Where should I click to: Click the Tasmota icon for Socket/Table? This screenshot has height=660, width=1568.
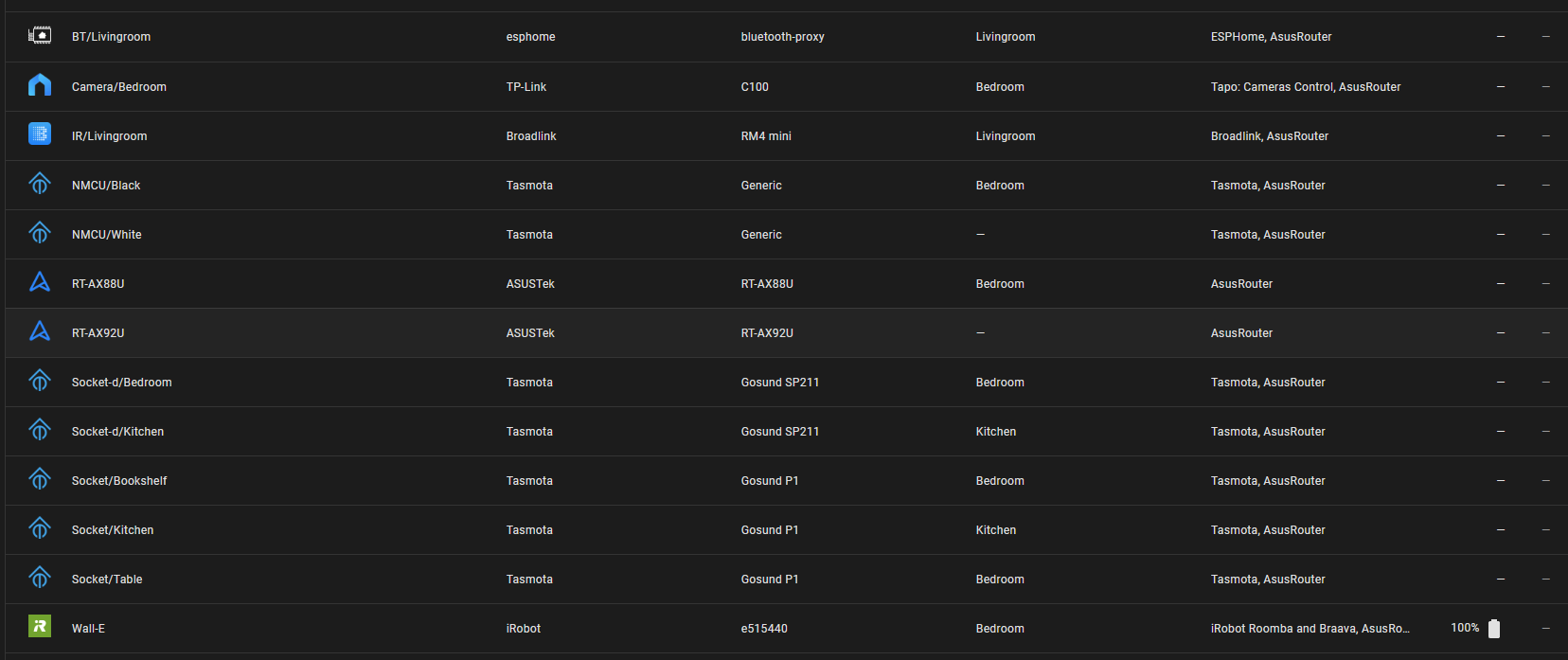click(x=40, y=578)
